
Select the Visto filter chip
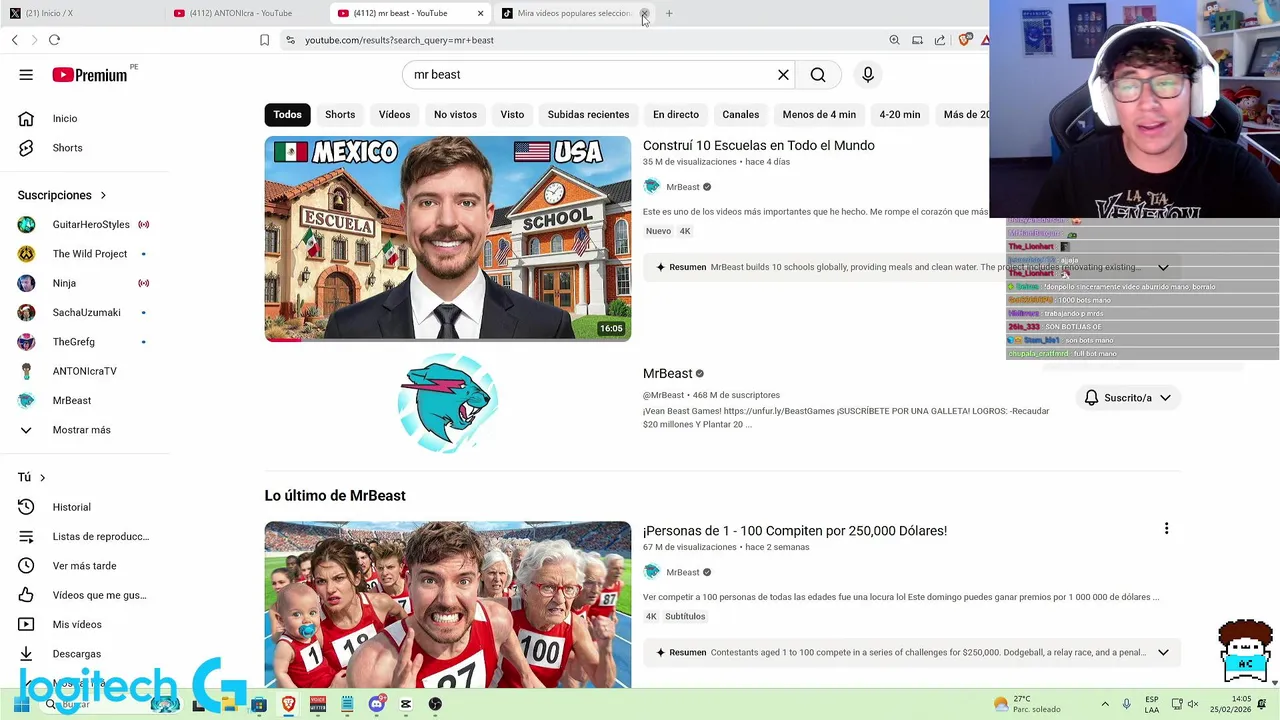point(512,114)
